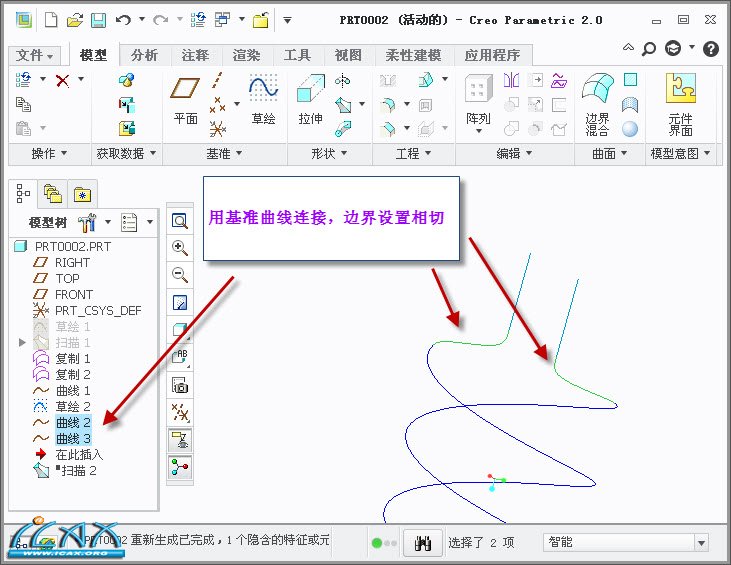
Task: Click the New file icon
Action: (51, 20)
